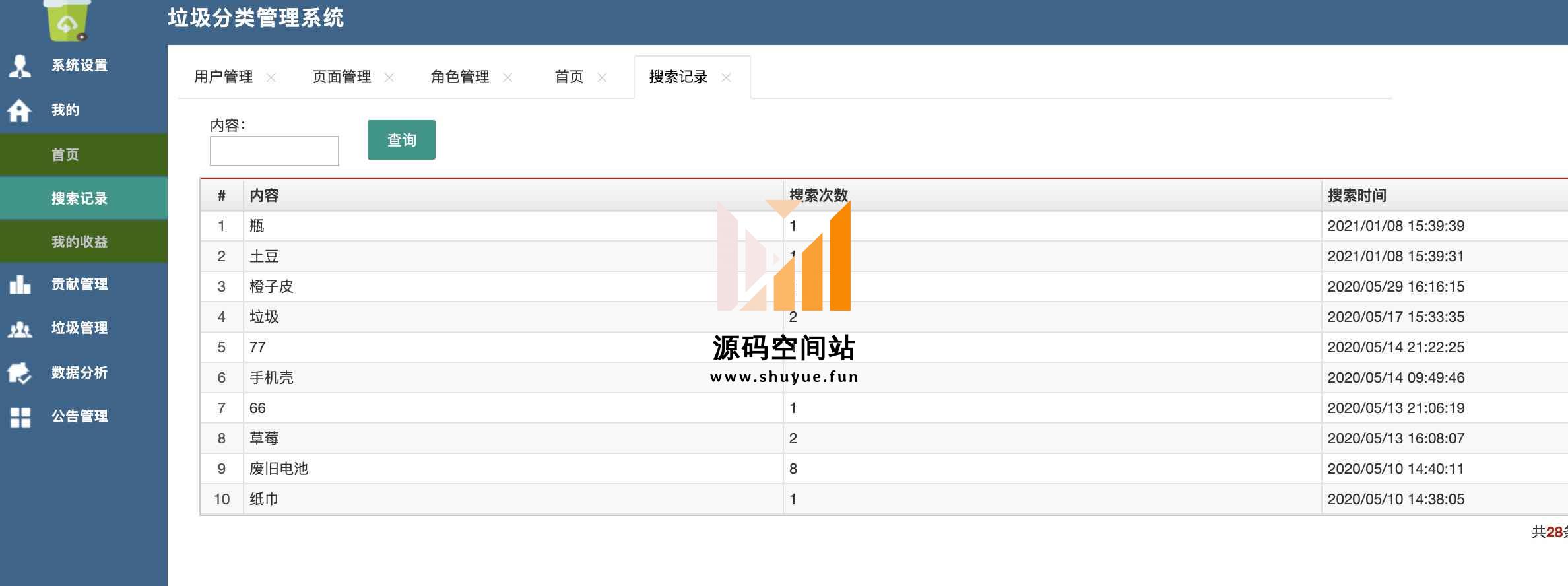This screenshot has height=586, width=1568.
Task: Click the 垃圾分类管理系统 header title
Action: pyautogui.click(x=256, y=18)
